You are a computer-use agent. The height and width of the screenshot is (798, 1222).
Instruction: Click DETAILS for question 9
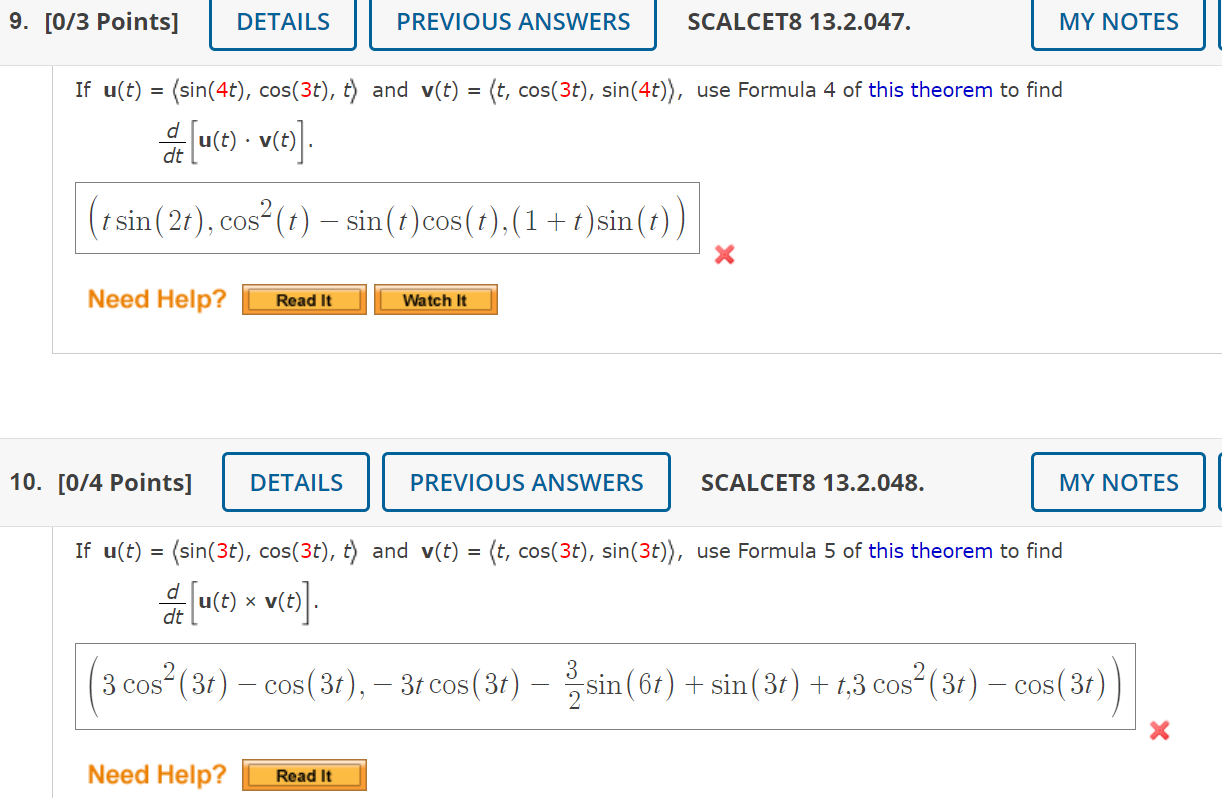(x=282, y=21)
